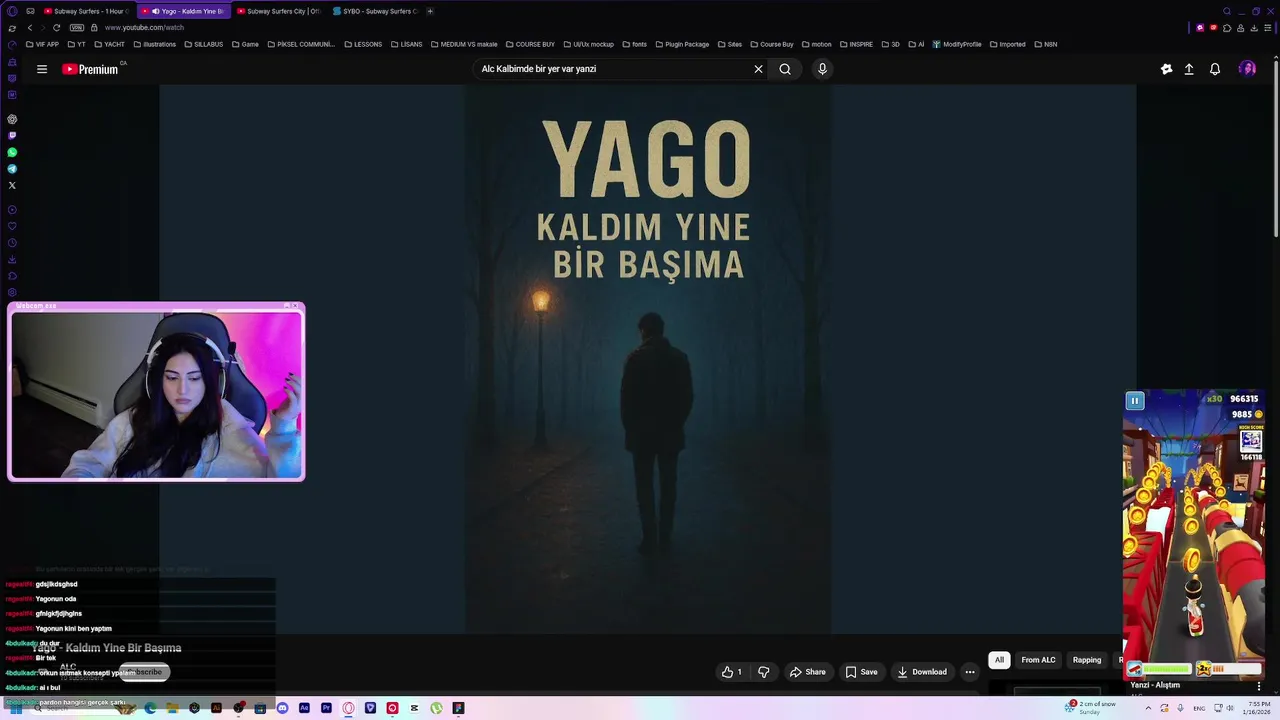Select the Rapping filter chip
Screen dimensions: 1280x720
1087,660
